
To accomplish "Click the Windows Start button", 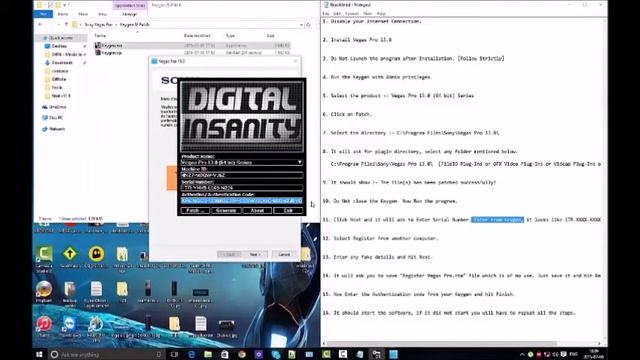I will pos(39,354).
